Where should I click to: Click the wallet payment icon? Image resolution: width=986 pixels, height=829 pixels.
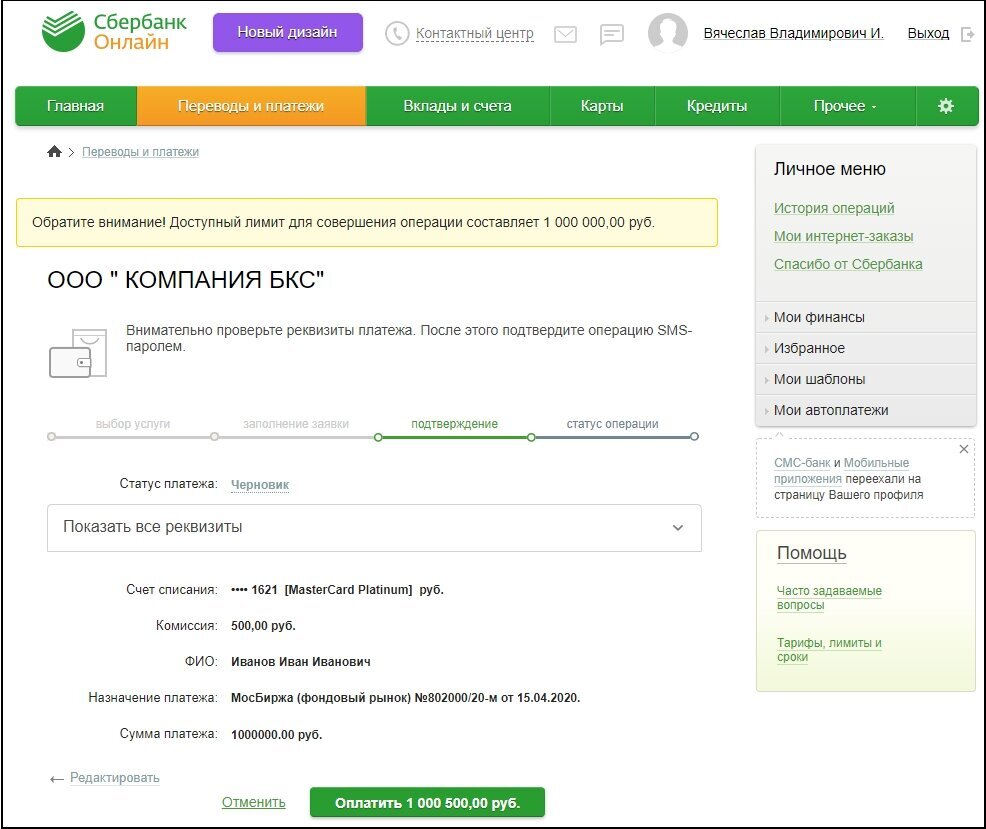click(78, 353)
